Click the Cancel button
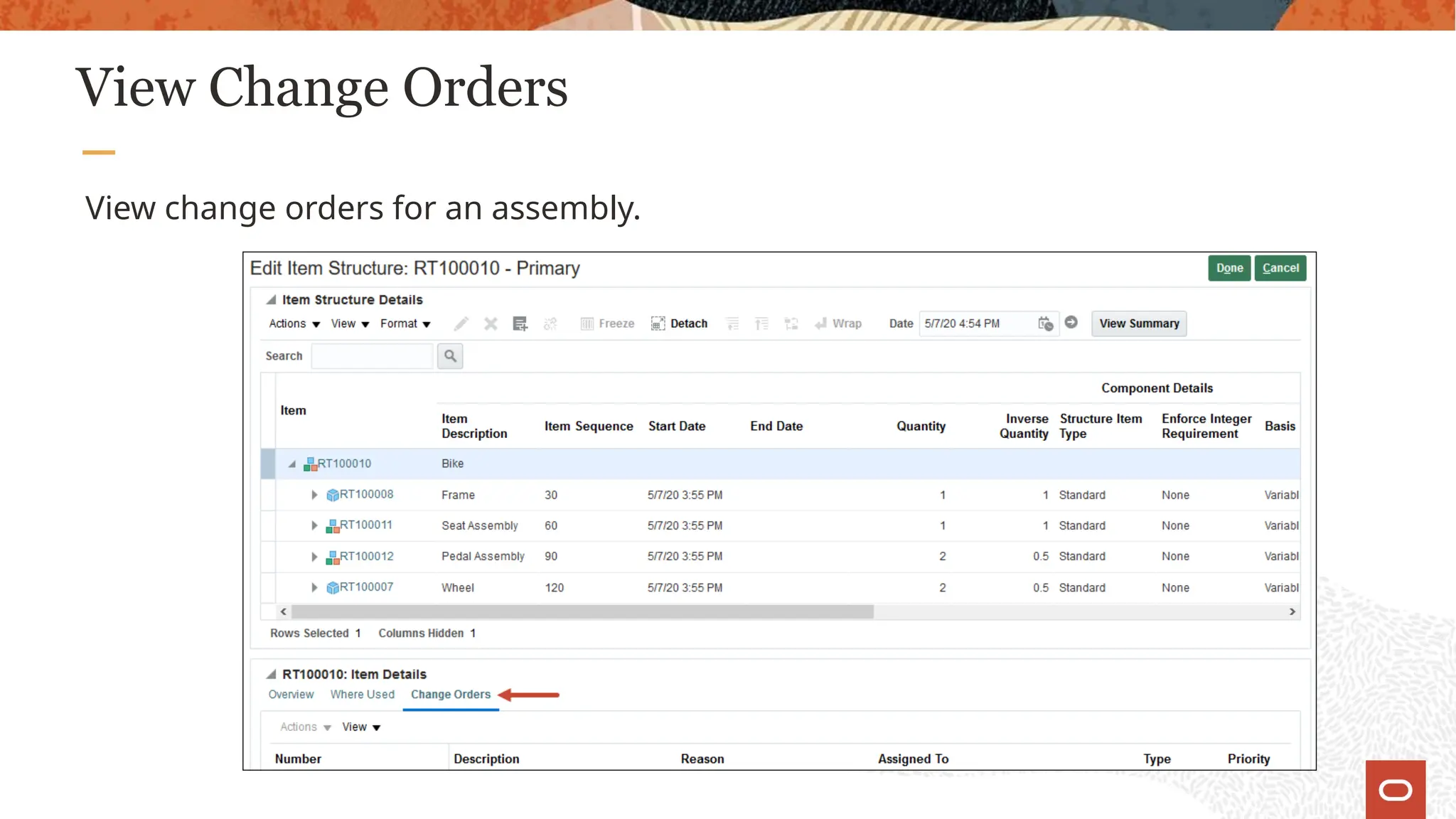 [x=1280, y=268]
